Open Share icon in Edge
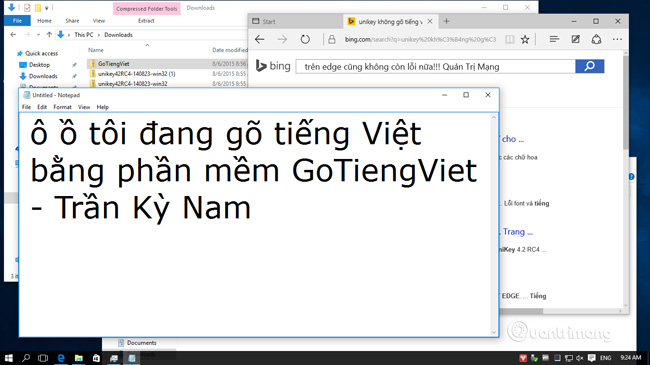650x365 pixels. coord(596,39)
